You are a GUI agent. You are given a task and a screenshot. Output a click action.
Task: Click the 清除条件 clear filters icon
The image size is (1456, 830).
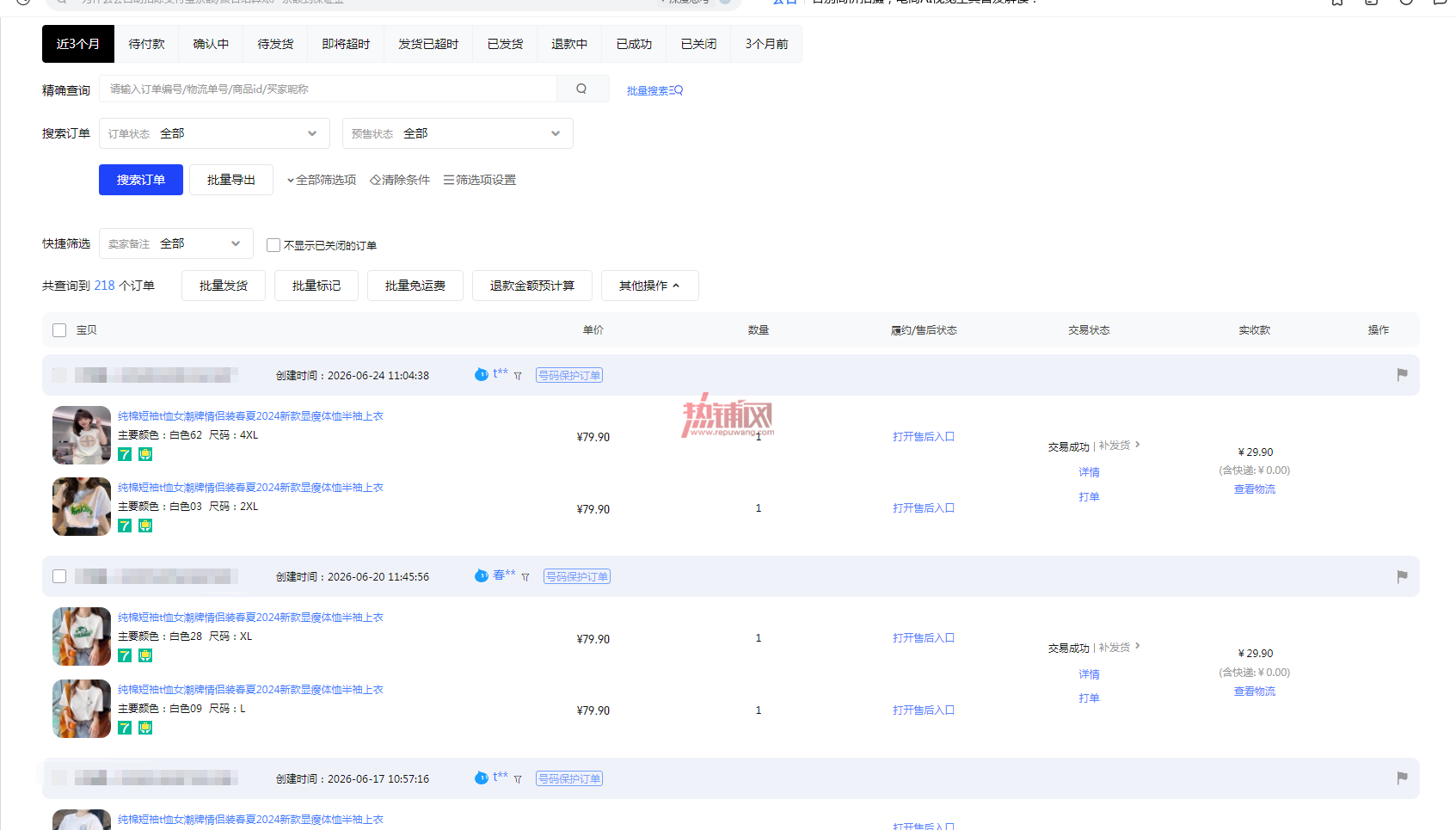click(375, 180)
